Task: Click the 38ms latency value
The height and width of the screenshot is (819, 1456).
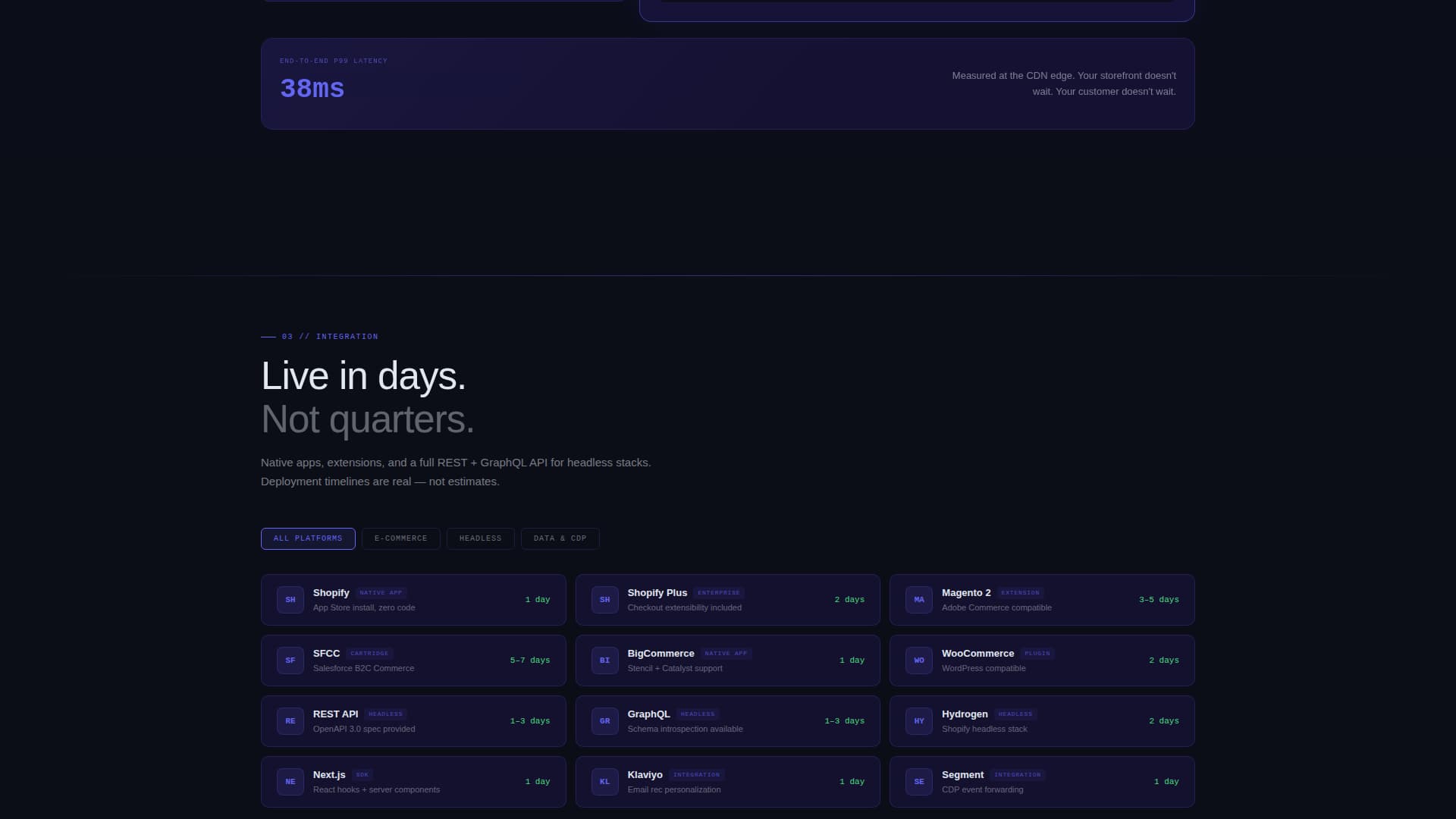Action: (312, 89)
